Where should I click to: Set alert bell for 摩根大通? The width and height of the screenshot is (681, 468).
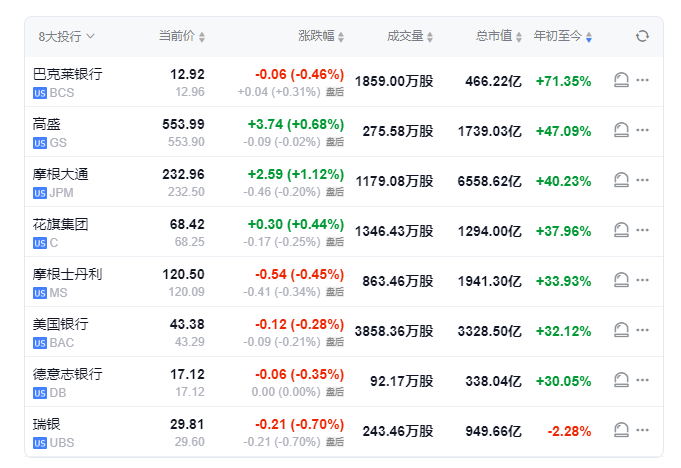621,180
